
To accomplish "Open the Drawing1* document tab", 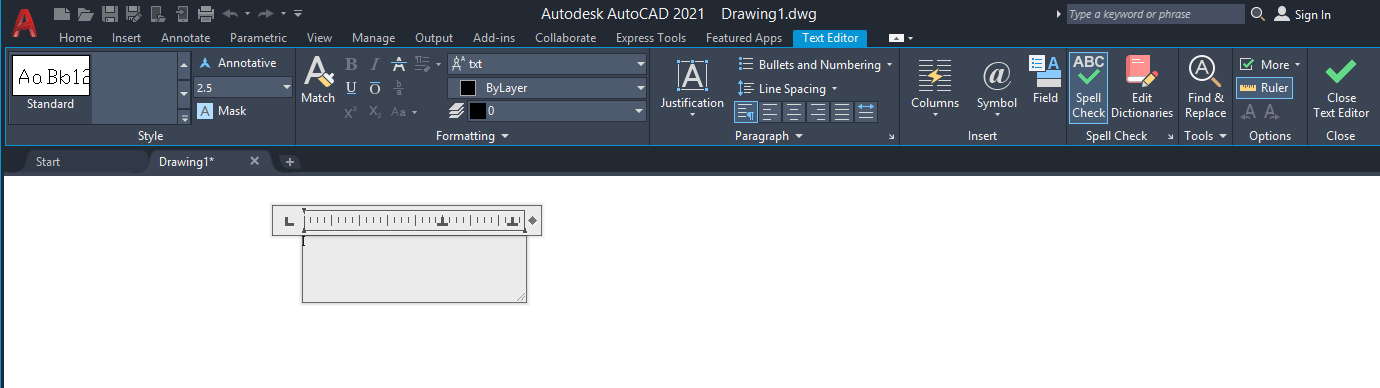I will coord(187,161).
